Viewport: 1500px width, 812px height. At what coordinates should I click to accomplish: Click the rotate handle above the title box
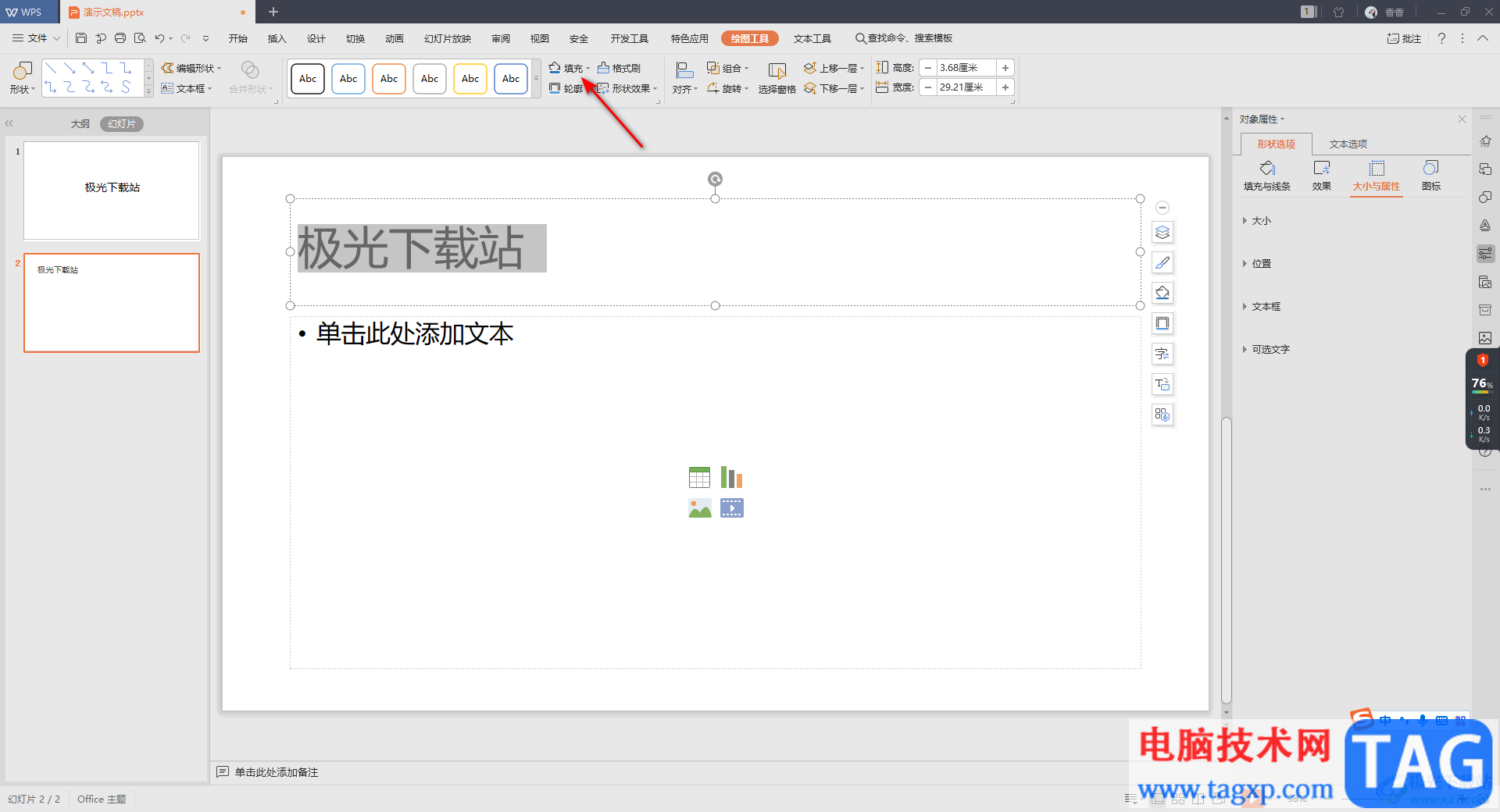click(x=715, y=179)
